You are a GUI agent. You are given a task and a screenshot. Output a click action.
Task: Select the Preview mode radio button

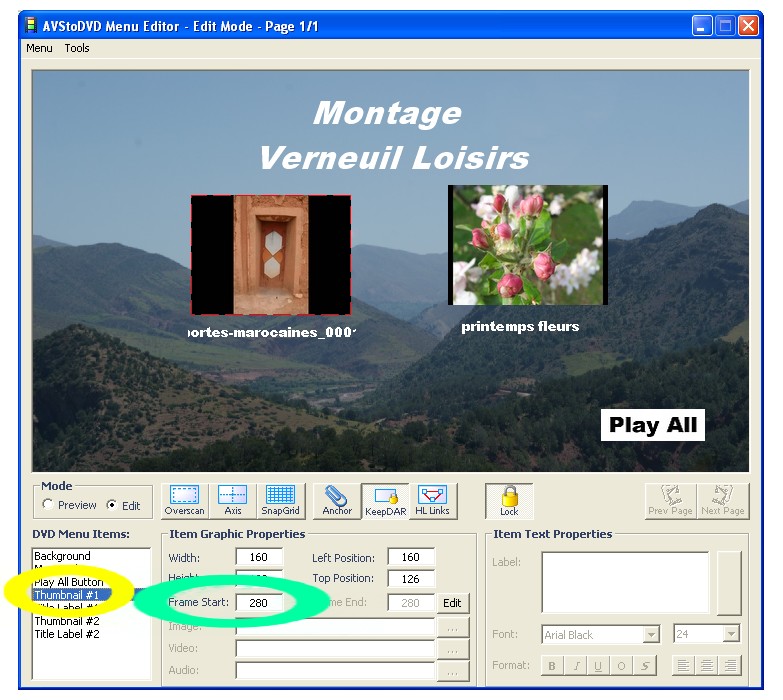click(48, 505)
